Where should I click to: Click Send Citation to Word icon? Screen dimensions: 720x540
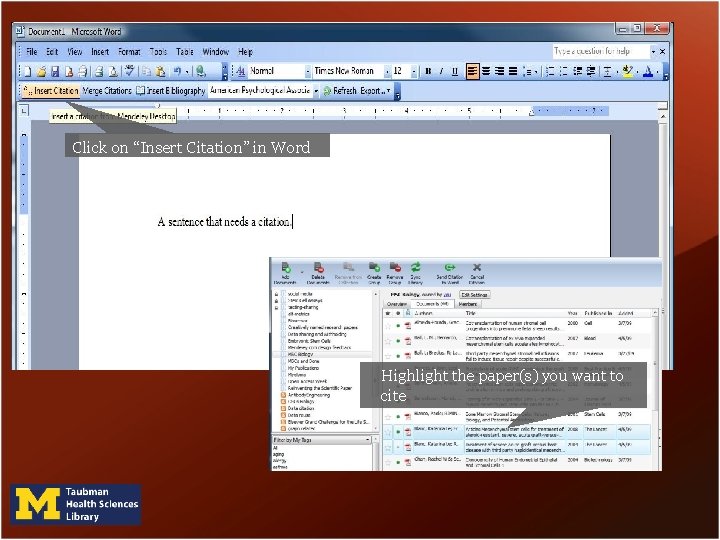pos(450,273)
